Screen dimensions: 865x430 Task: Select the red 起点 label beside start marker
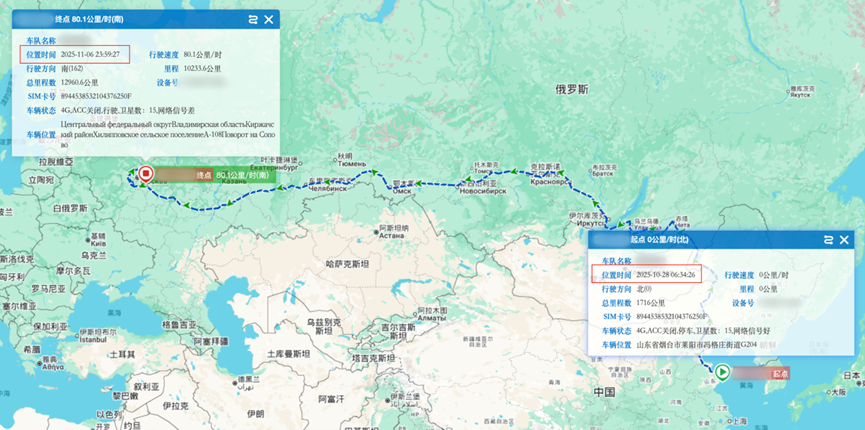point(776,373)
